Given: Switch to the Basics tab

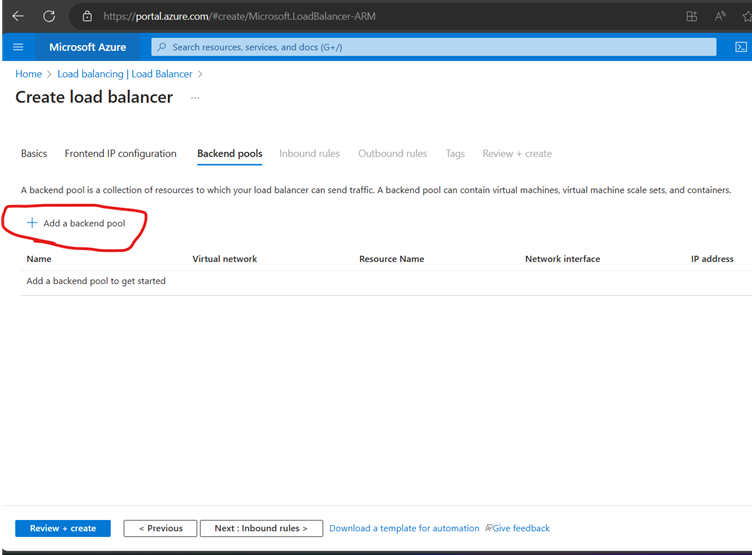Looking at the screenshot, I should 34,154.
